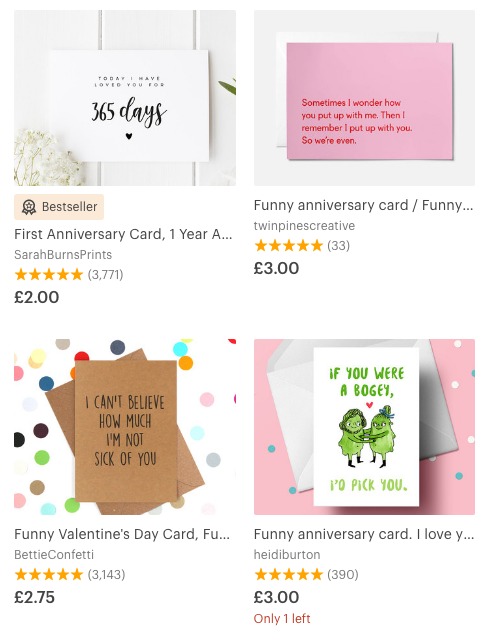
Task: Click the 'Only 1 left' stock notice
Action: tap(282, 619)
